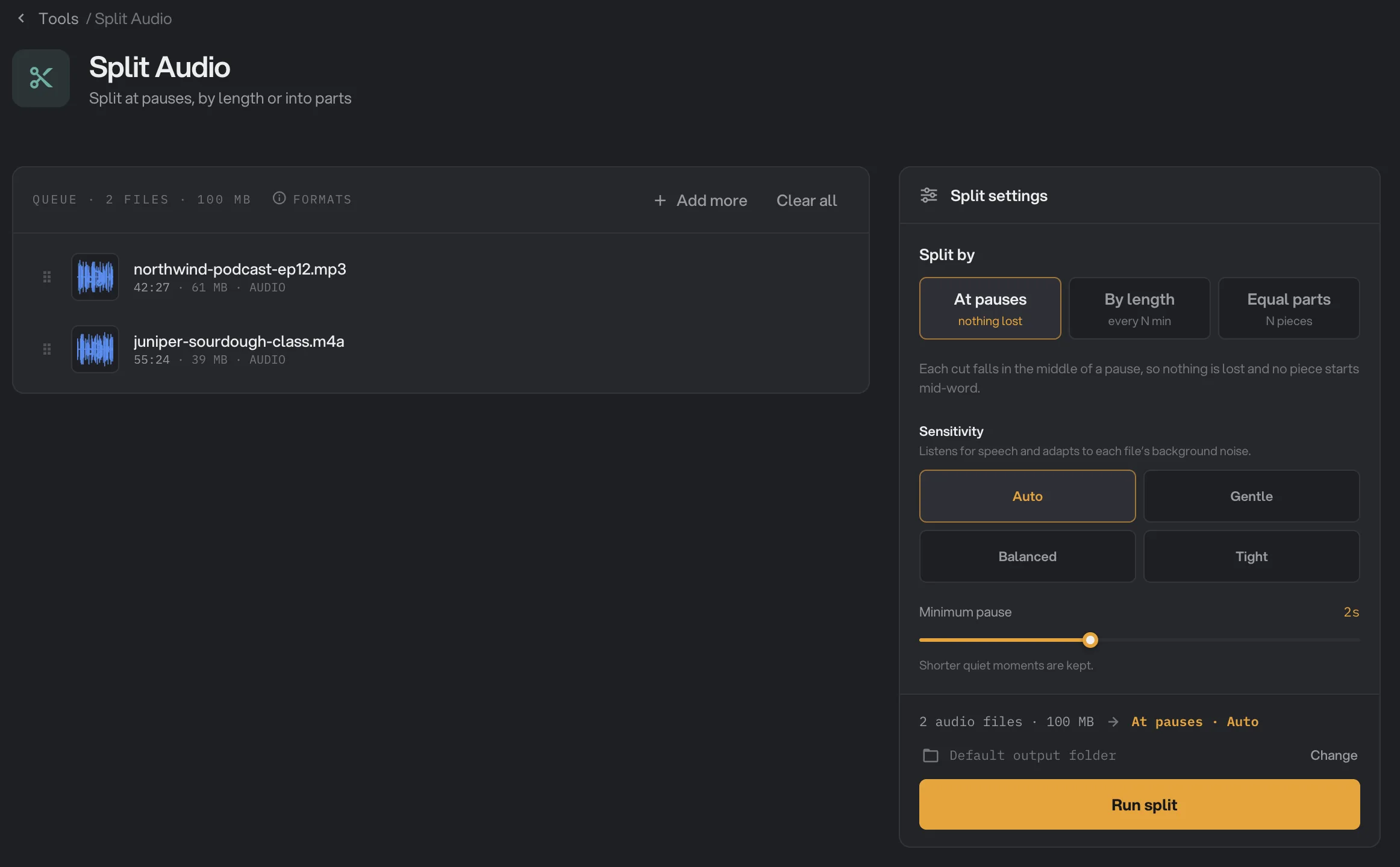Image resolution: width=1400 pixels, height=867 pixels.
Task: Click the folder icon beside Default output folder
Action: pos(931,756)
